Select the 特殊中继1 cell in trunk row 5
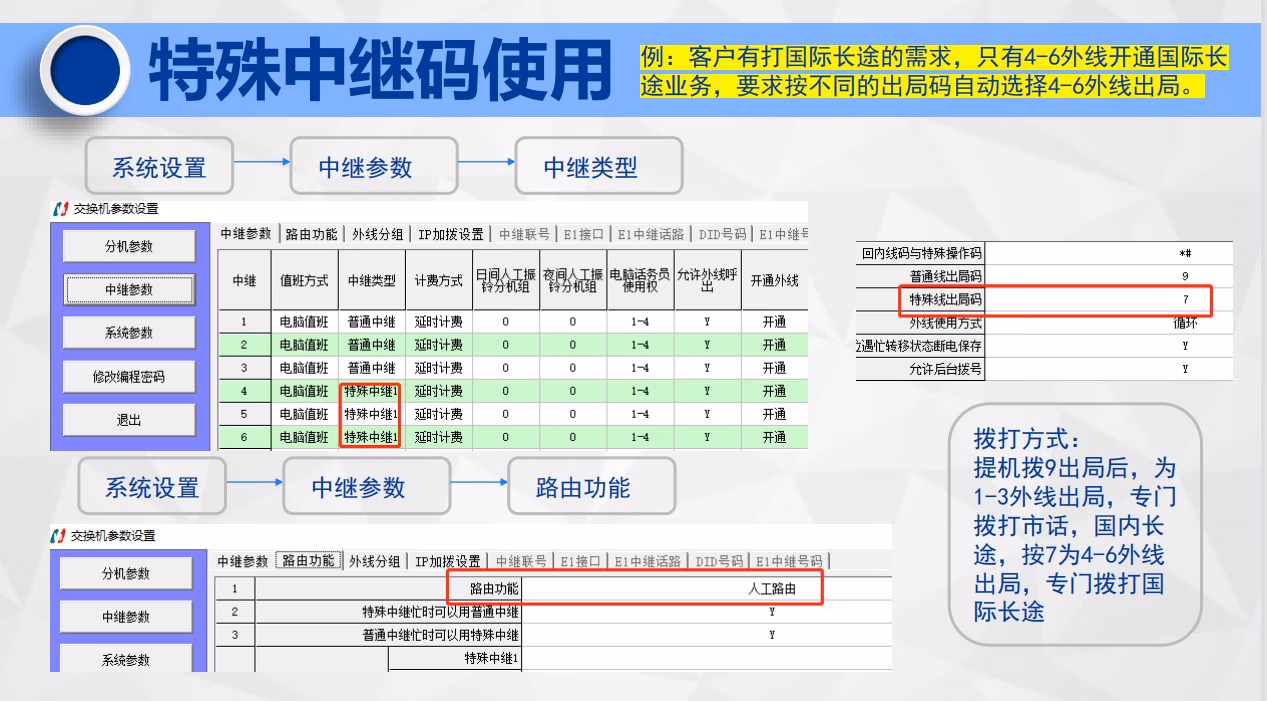This screenshot has width=1267, height=701. (x=371, y=414)
